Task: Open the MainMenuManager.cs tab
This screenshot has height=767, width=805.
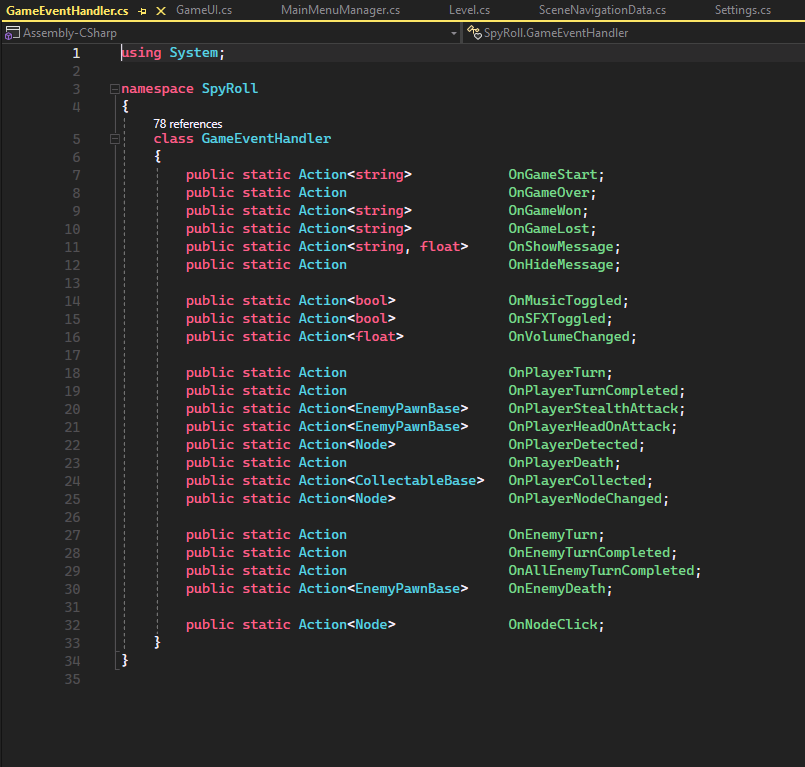Action: [340, 11]
